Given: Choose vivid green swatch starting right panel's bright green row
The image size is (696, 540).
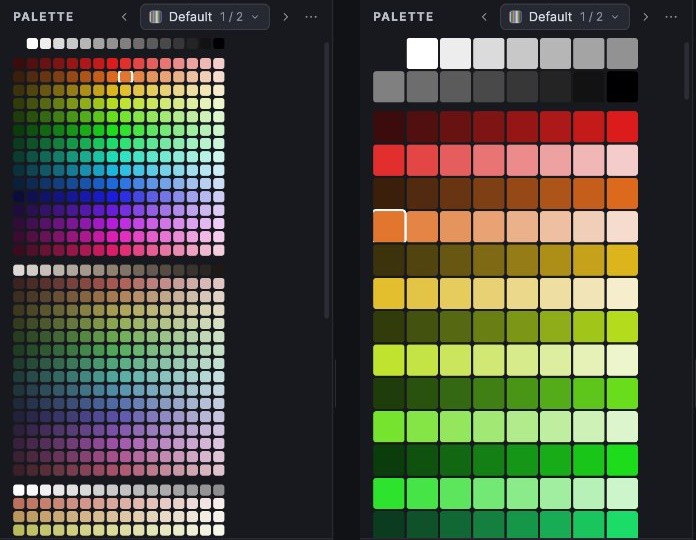Looking at the screenshot, I should (x=389, y=493).
